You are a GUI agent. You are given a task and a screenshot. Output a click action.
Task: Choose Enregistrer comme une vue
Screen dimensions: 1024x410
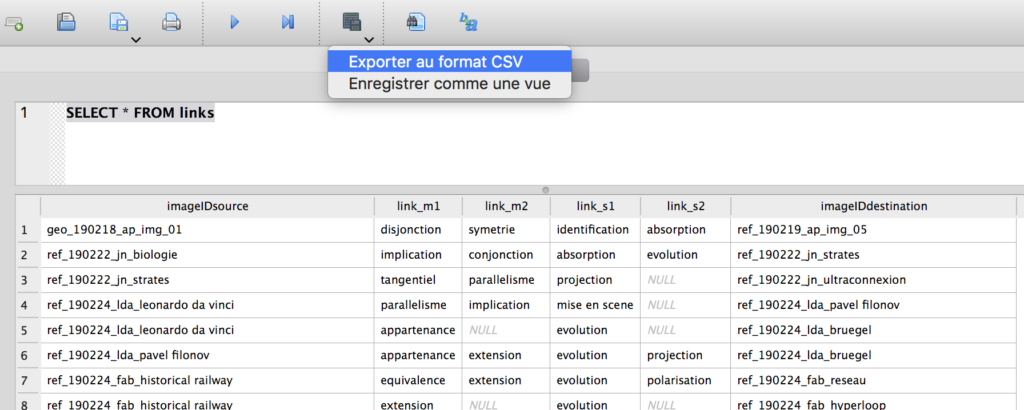pos(449,84)
